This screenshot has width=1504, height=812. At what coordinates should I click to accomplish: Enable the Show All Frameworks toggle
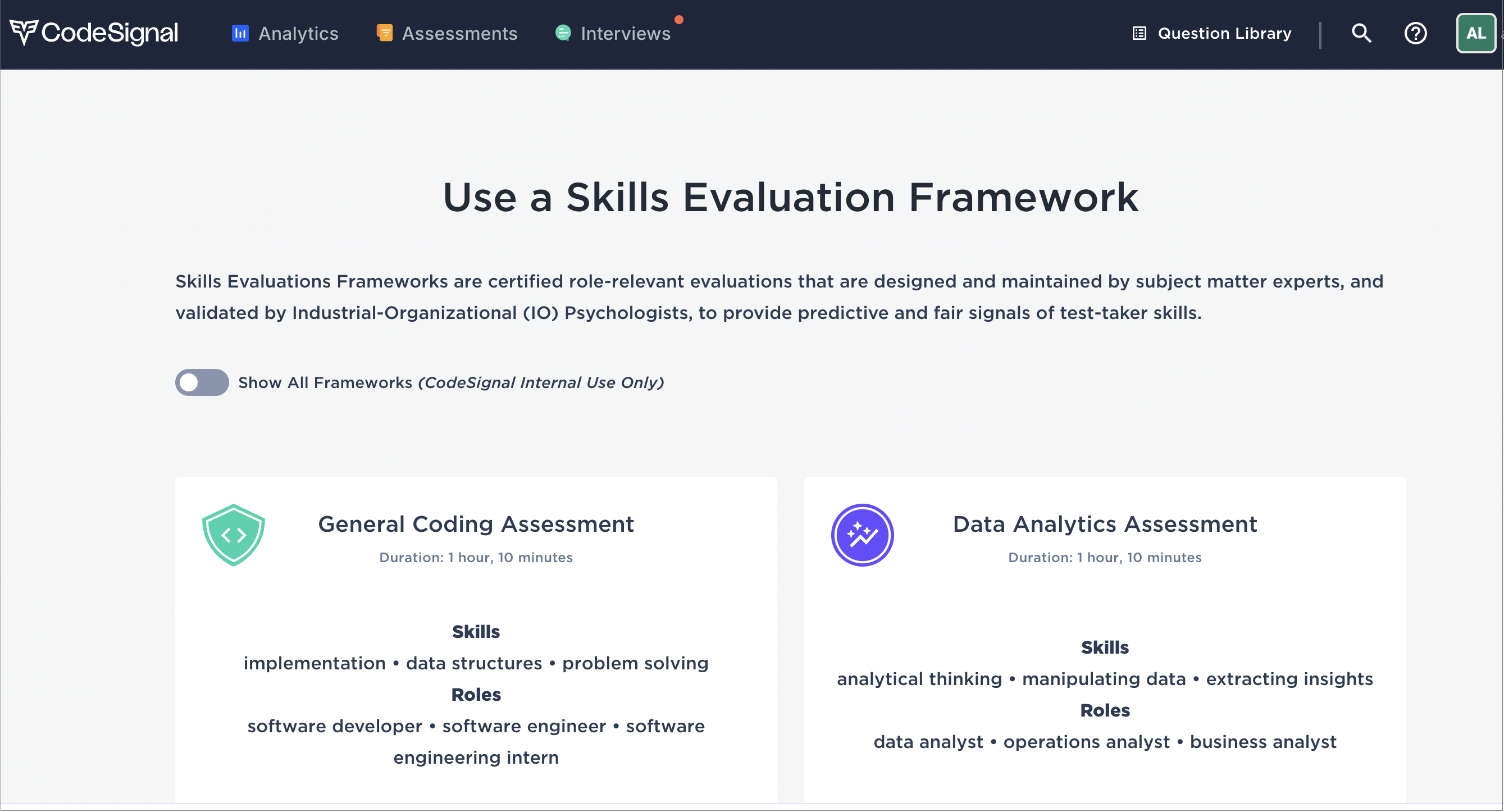tap(202, 383)
